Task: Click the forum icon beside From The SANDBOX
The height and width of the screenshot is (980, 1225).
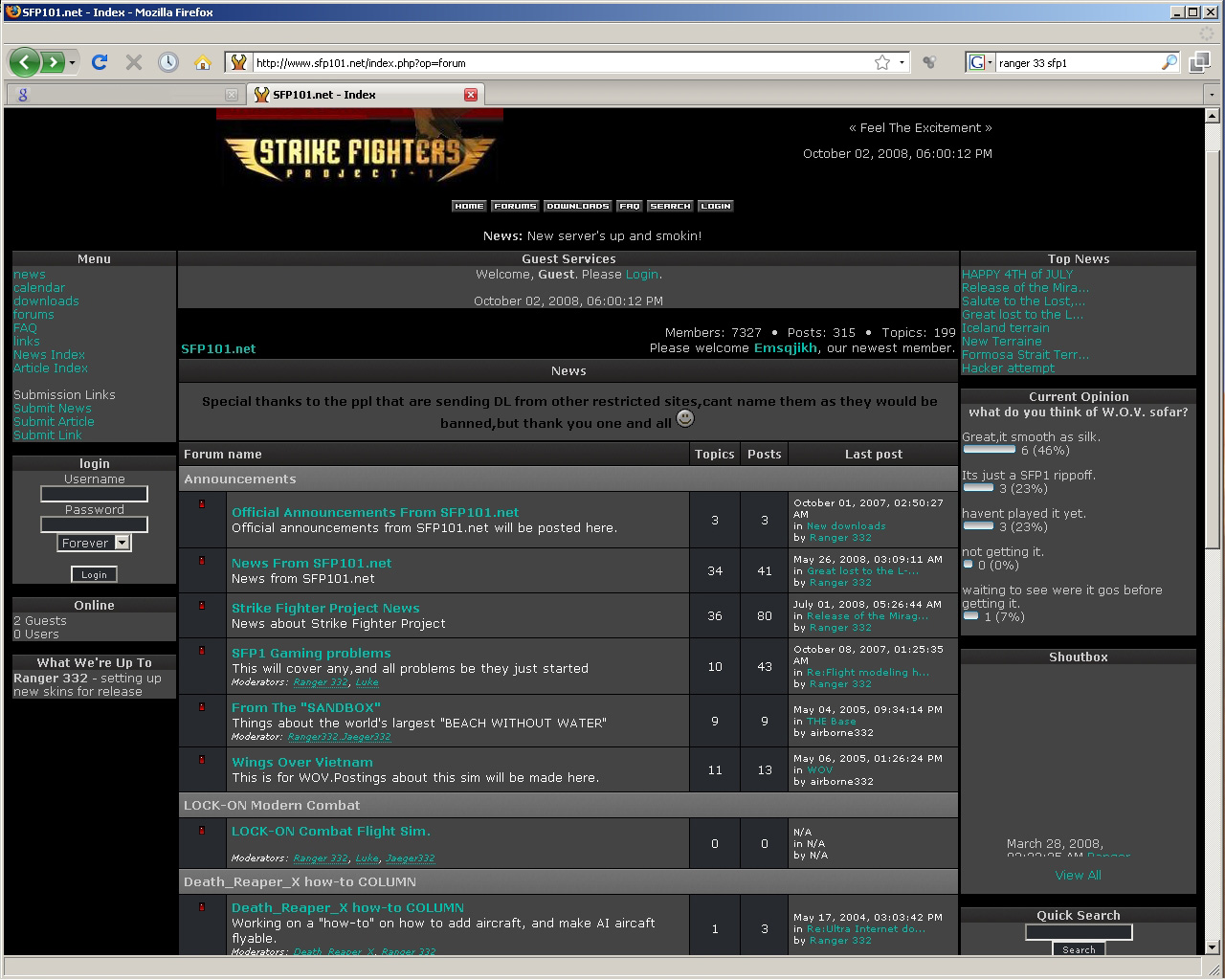Action: (x=202, y=706)
